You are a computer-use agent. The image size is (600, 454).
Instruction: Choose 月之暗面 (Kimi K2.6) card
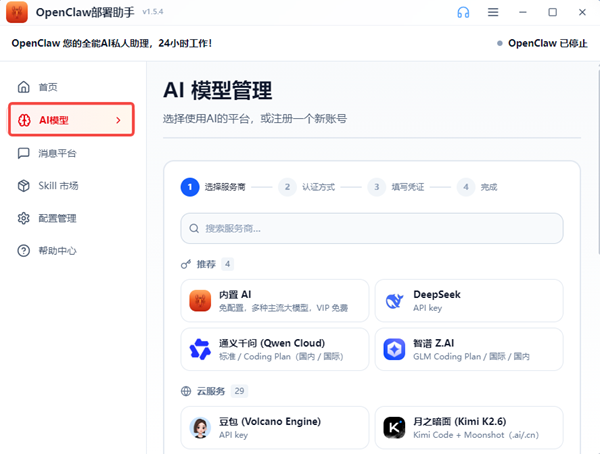[469, 428]
